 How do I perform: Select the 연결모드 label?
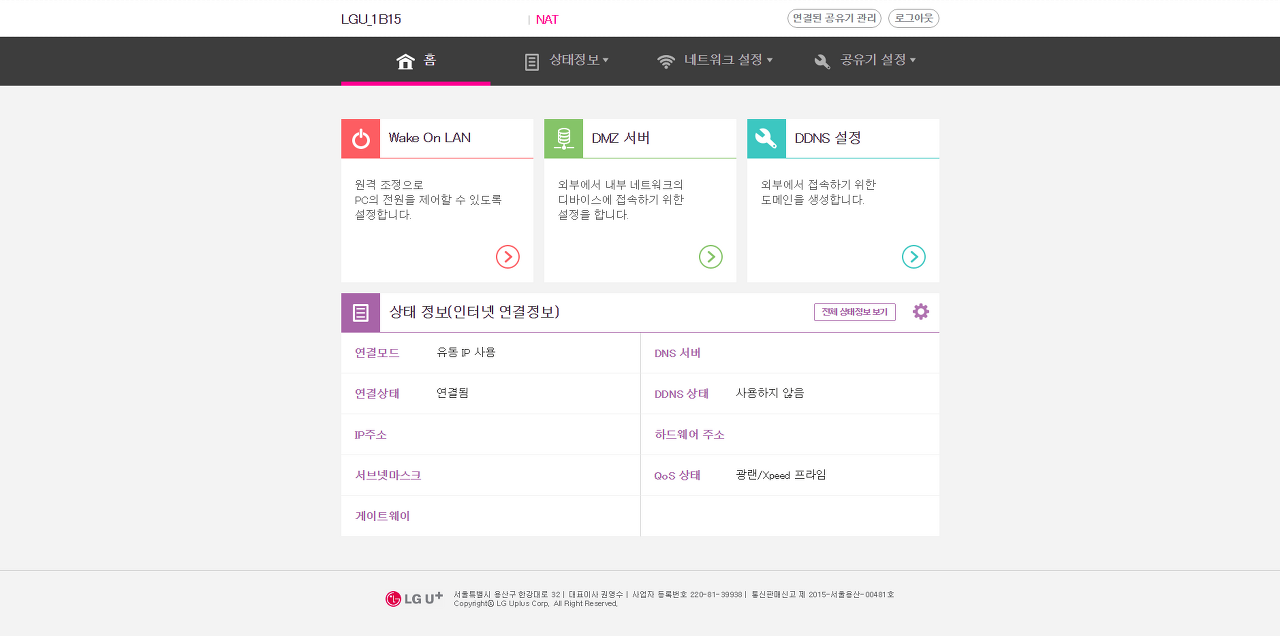pyautogui.click(x=377, y=353)
